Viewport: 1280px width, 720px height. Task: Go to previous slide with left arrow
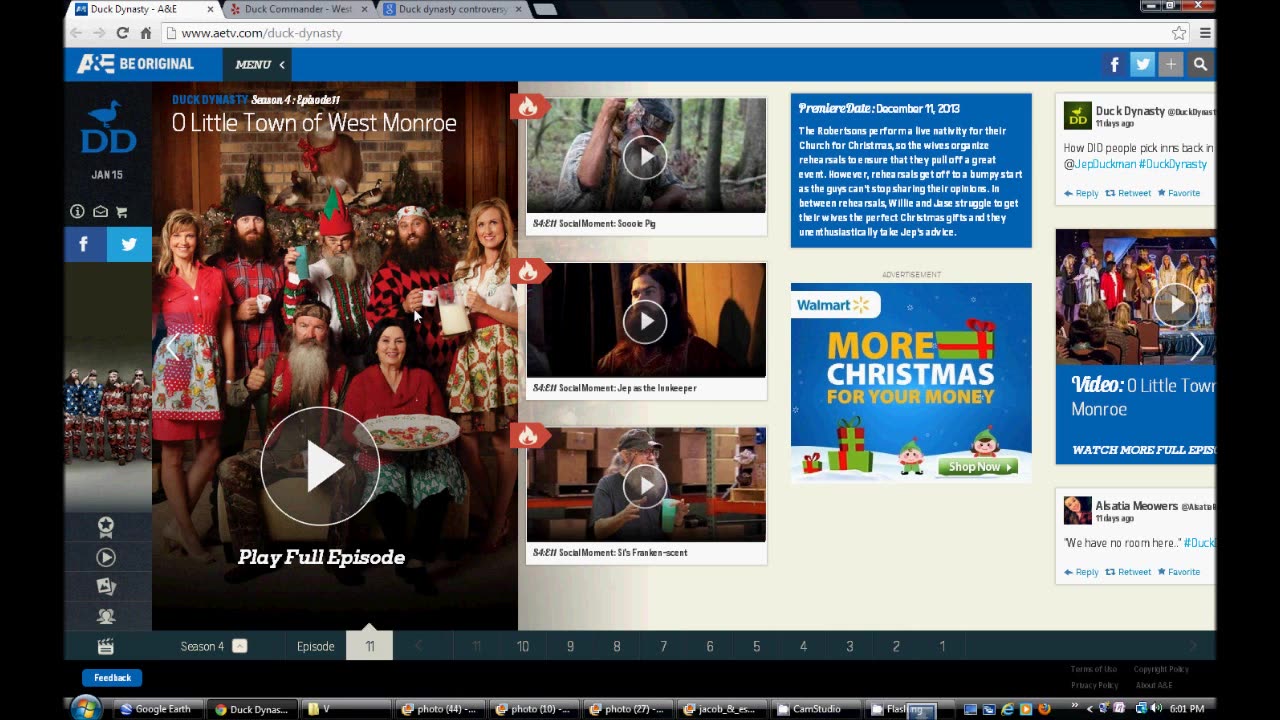pos(172,347)
